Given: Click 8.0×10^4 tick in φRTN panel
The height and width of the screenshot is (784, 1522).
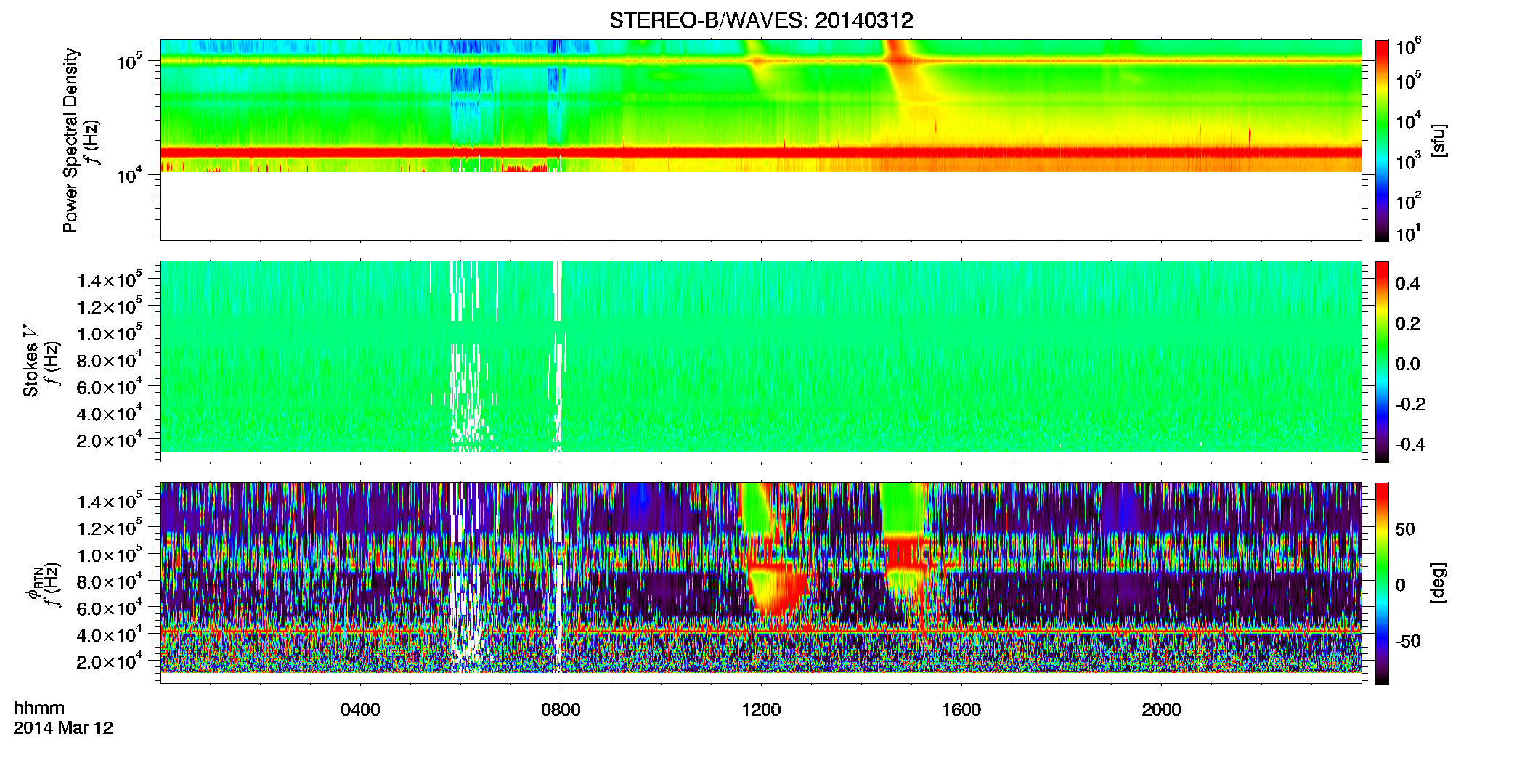Looking at the screenshot, I should coord(109,581).
